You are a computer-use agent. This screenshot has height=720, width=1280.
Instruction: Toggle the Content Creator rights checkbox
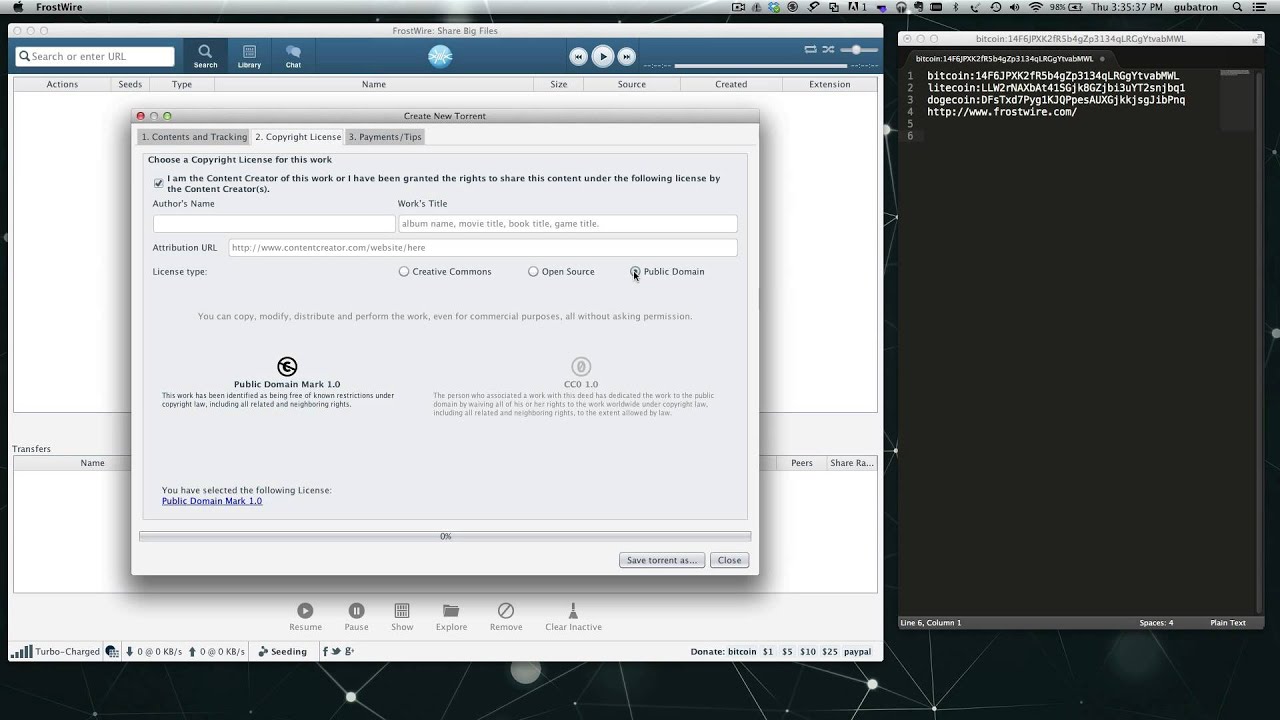click(158, 183)
